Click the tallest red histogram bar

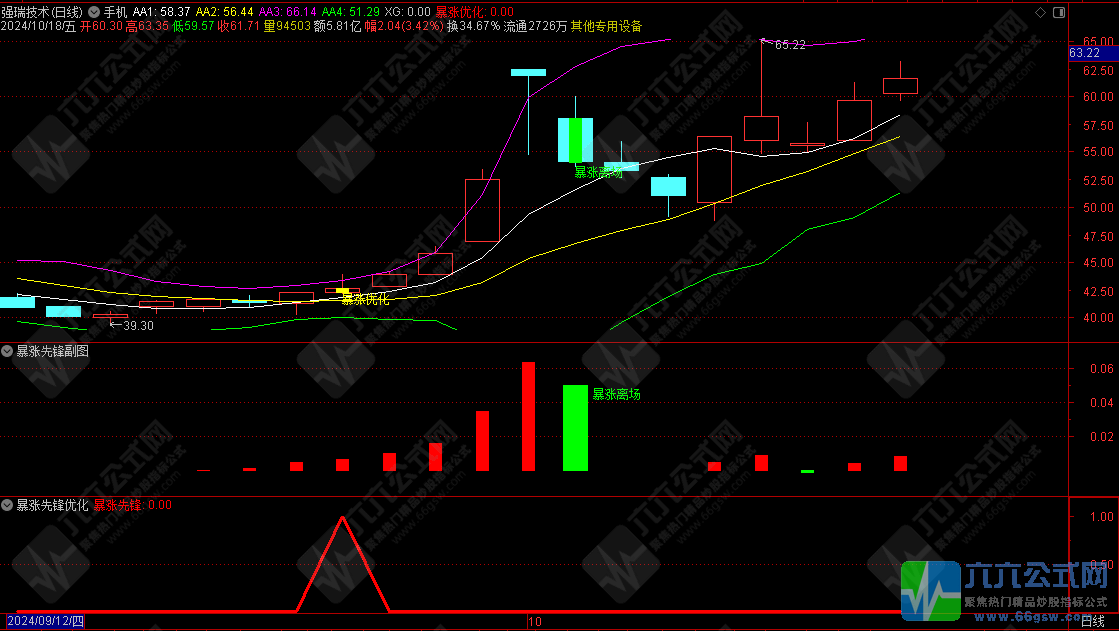point(529,416)
